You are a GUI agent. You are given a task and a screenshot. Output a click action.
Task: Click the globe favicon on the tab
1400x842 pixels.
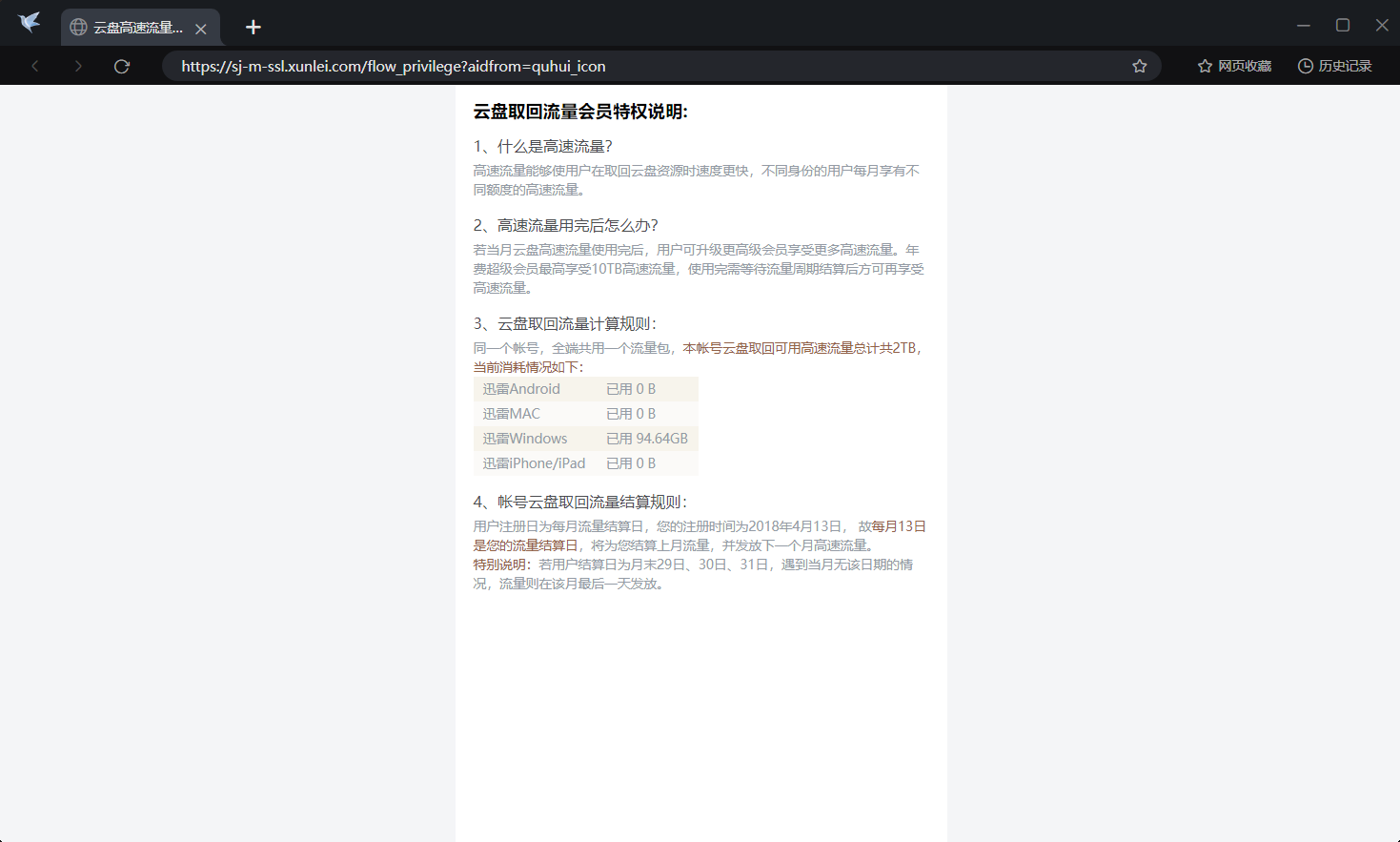click(x=78, y=28)
